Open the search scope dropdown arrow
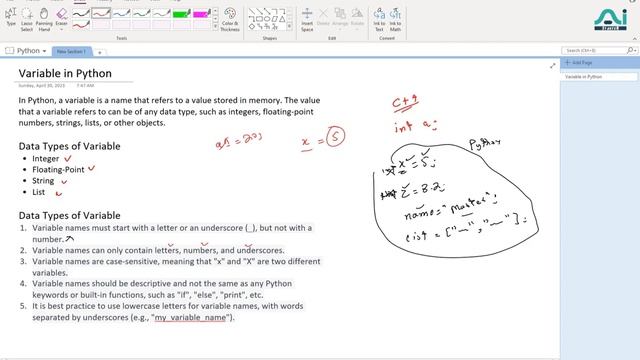The image size is (640, 360). pyautogui.click(x=636, y=50)
